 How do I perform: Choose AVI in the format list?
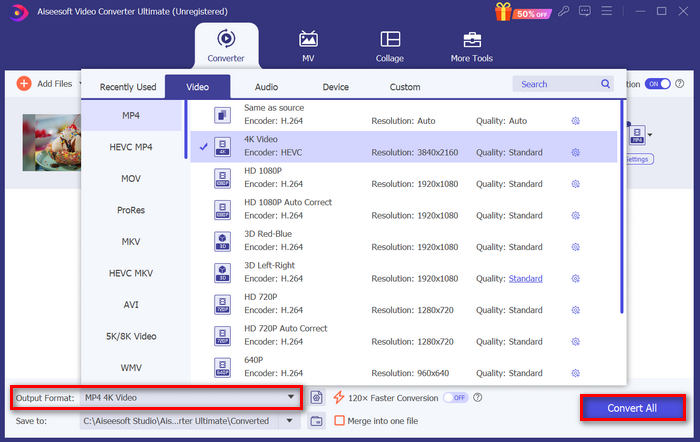click(131, 304)
